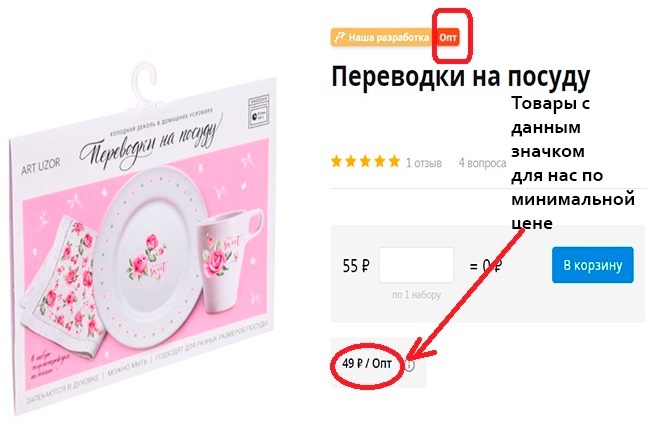647x444 pixels.
Task: Open the 1 отзыв reviews link
Action: 424,163
